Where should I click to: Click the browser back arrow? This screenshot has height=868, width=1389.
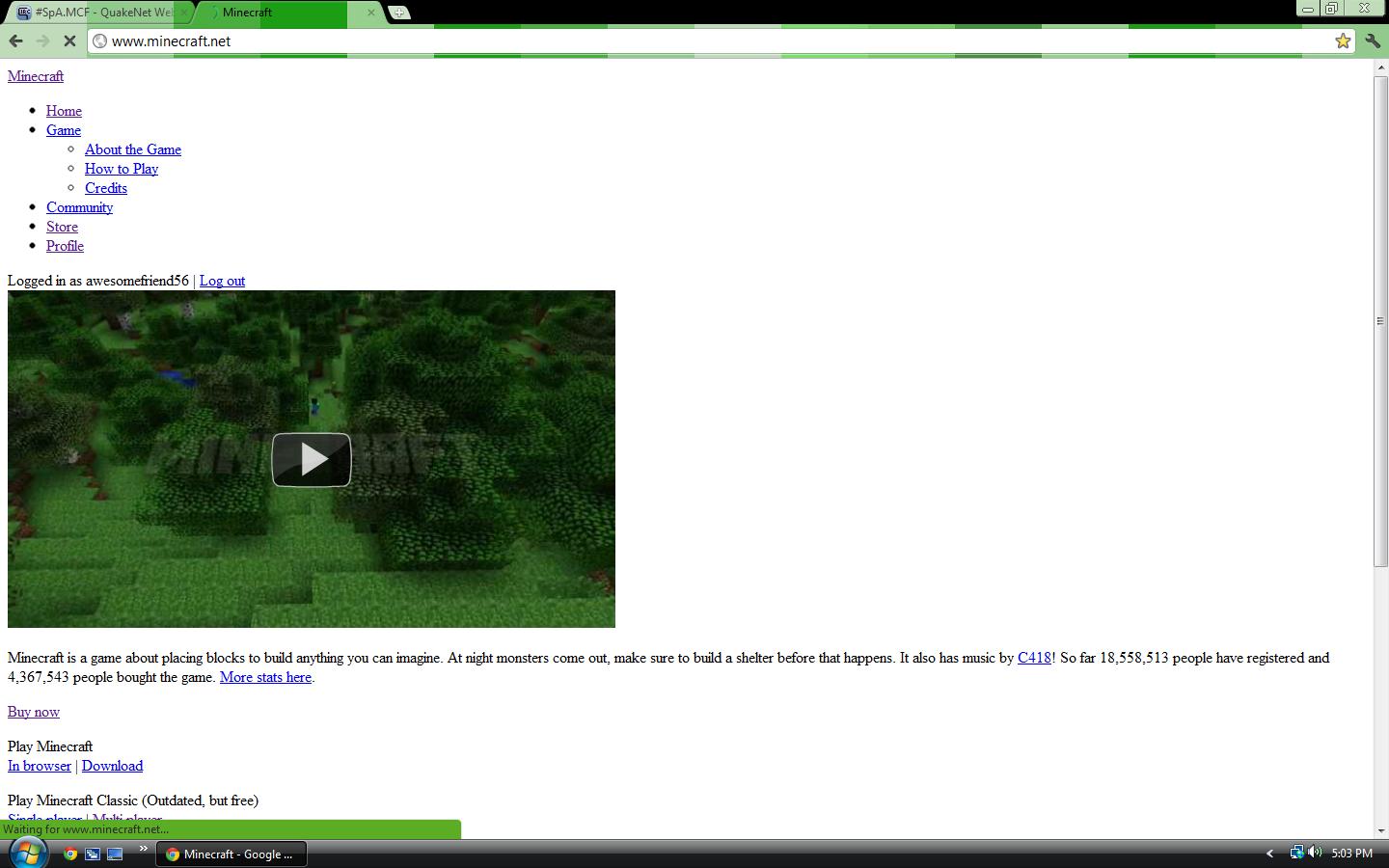(x=15, y=41)
